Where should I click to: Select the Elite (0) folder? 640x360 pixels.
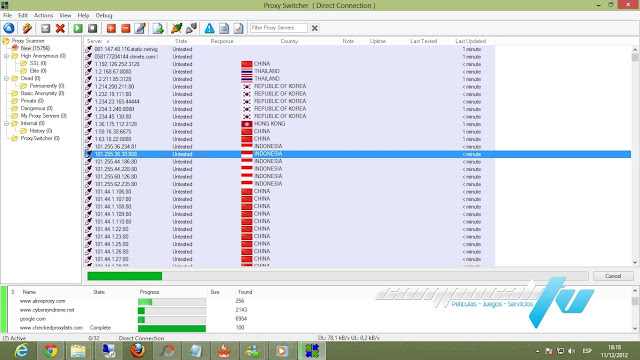point(38,71)
